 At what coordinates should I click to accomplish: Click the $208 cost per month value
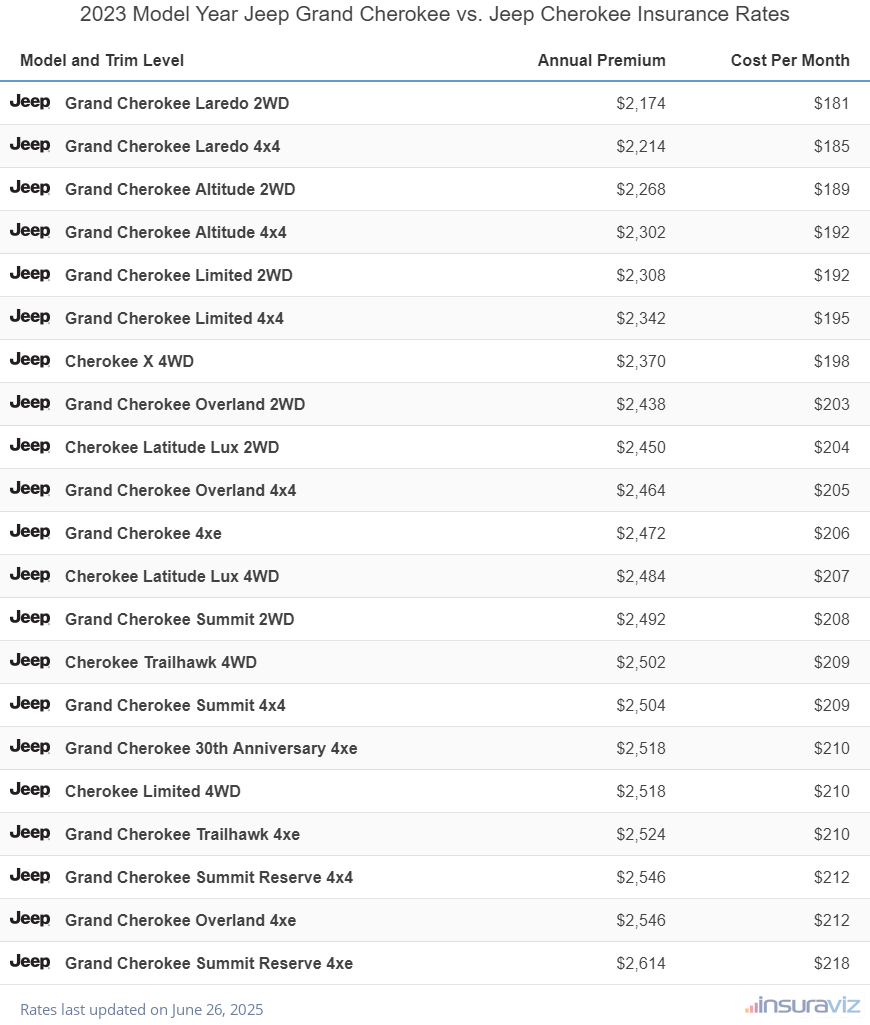[831, 620]
